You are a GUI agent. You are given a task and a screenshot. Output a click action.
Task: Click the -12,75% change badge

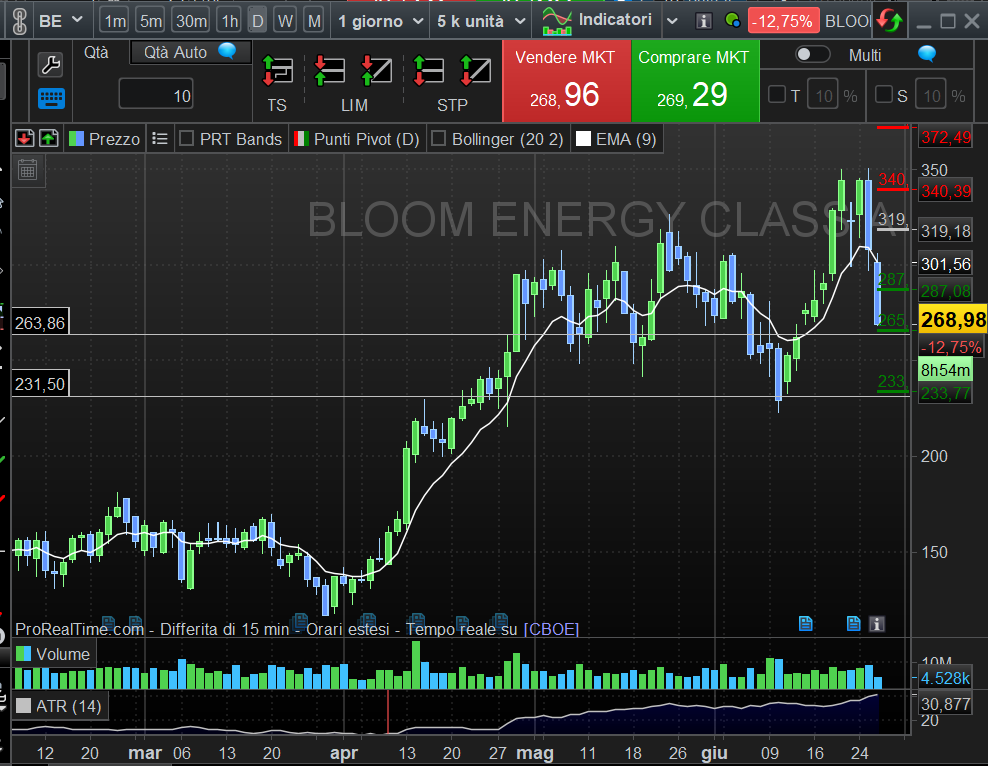tap(784, 21)
